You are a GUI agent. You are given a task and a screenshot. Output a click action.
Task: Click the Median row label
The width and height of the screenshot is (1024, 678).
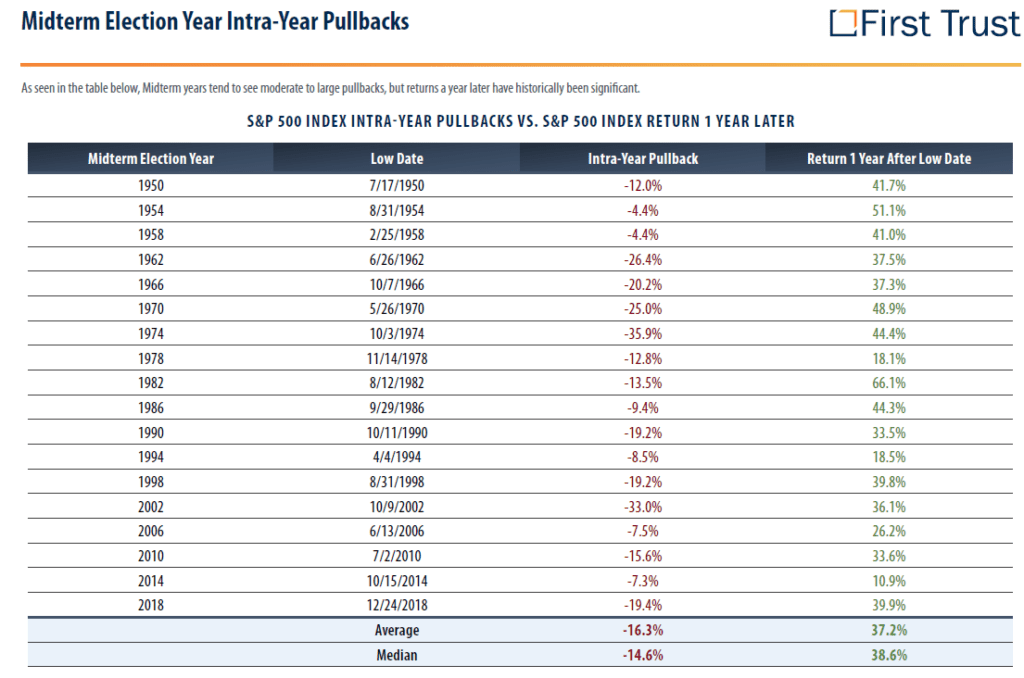pyautogui.click(x=396, y=656)
